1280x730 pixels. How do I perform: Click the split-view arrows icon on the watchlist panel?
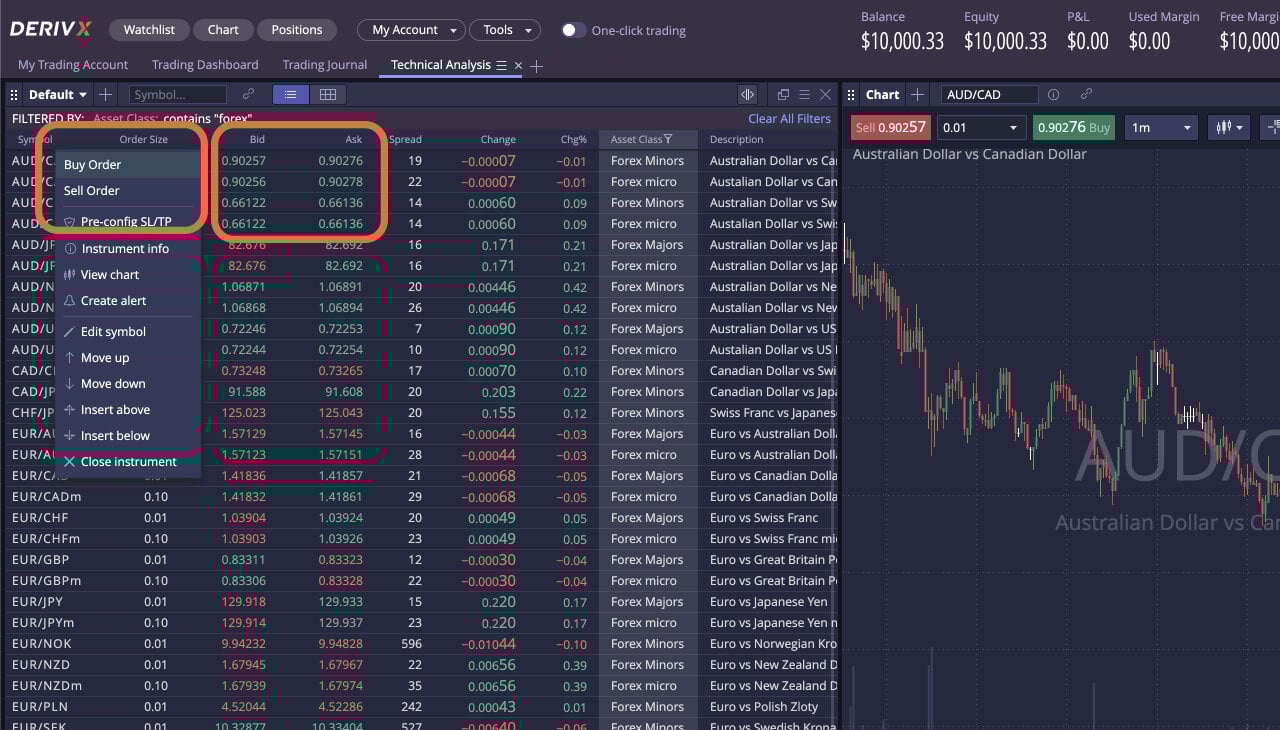747,94
